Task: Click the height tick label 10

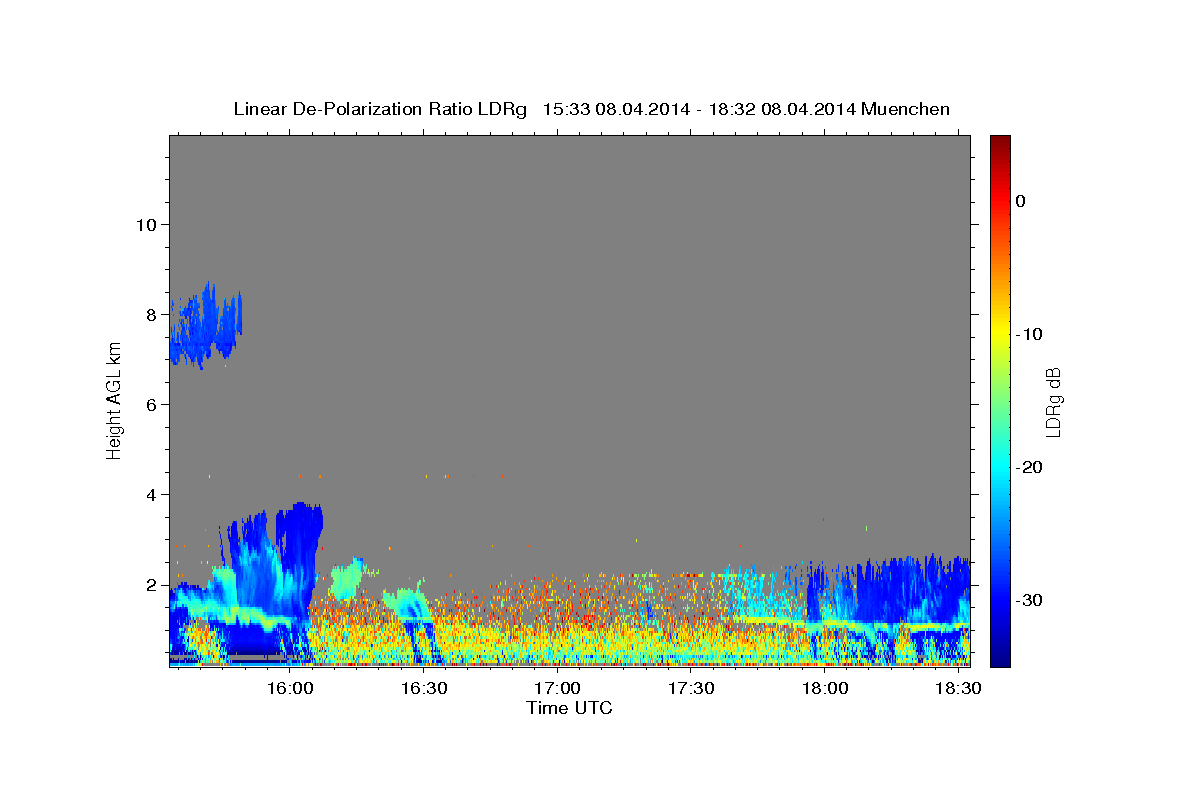Action: pyautogui.click(x=146, y=224)
